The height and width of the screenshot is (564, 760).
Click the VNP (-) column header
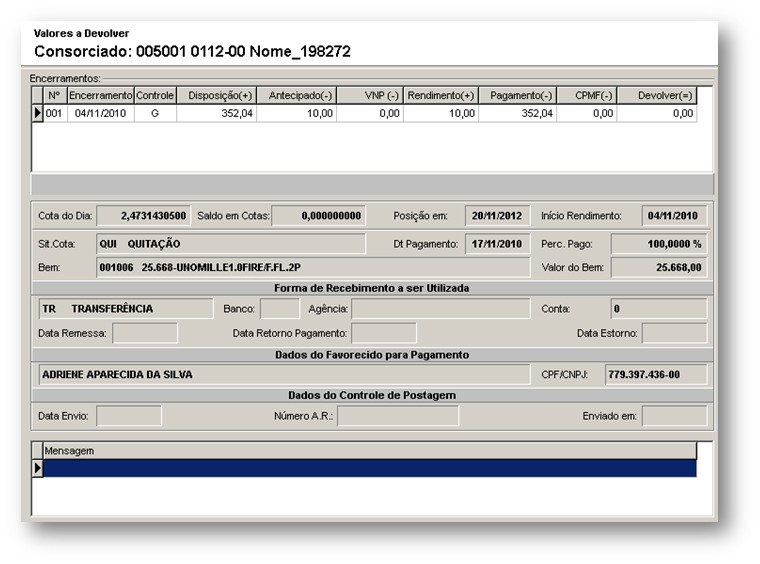point(370,95)
